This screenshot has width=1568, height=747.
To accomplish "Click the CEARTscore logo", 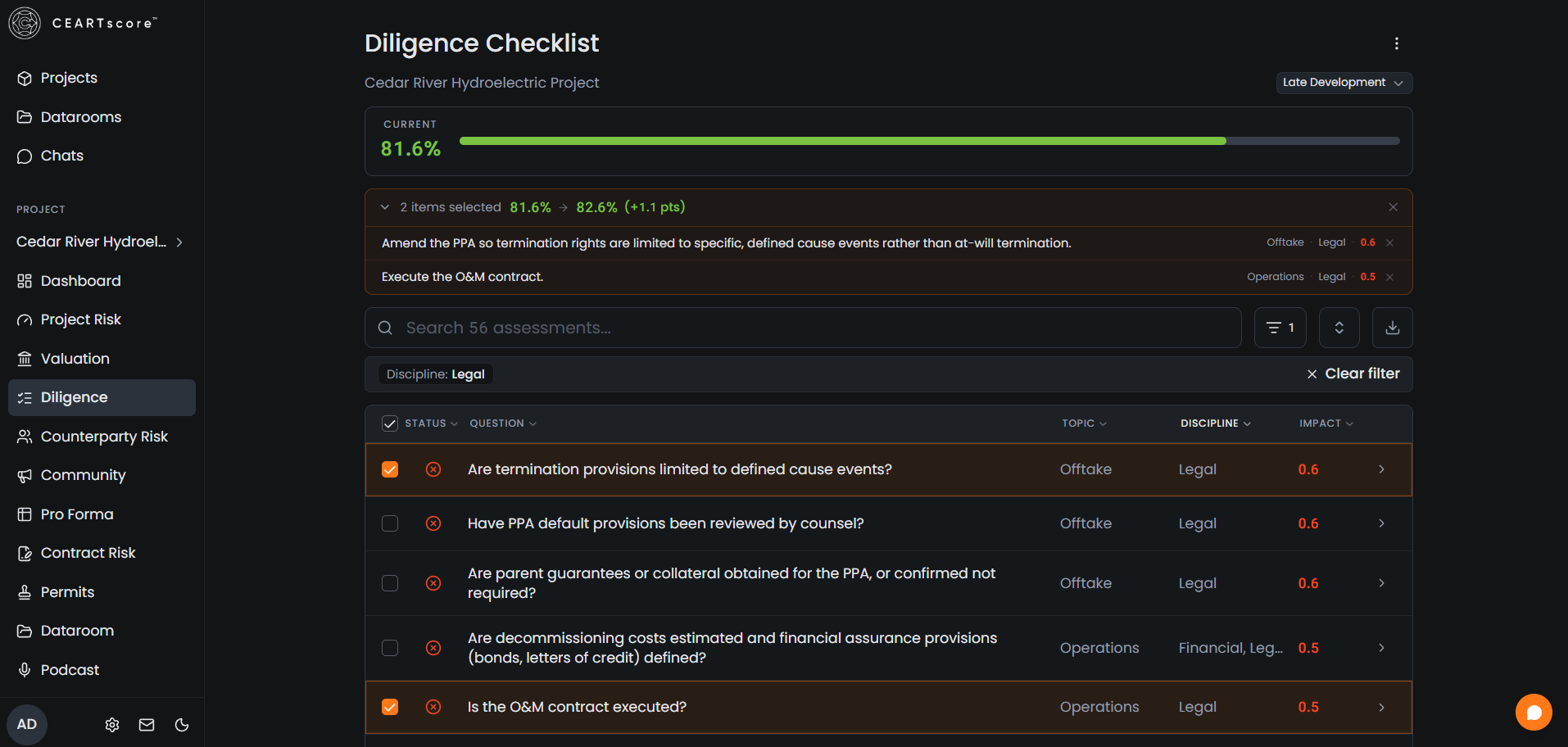I will click(x=82, y=23).
